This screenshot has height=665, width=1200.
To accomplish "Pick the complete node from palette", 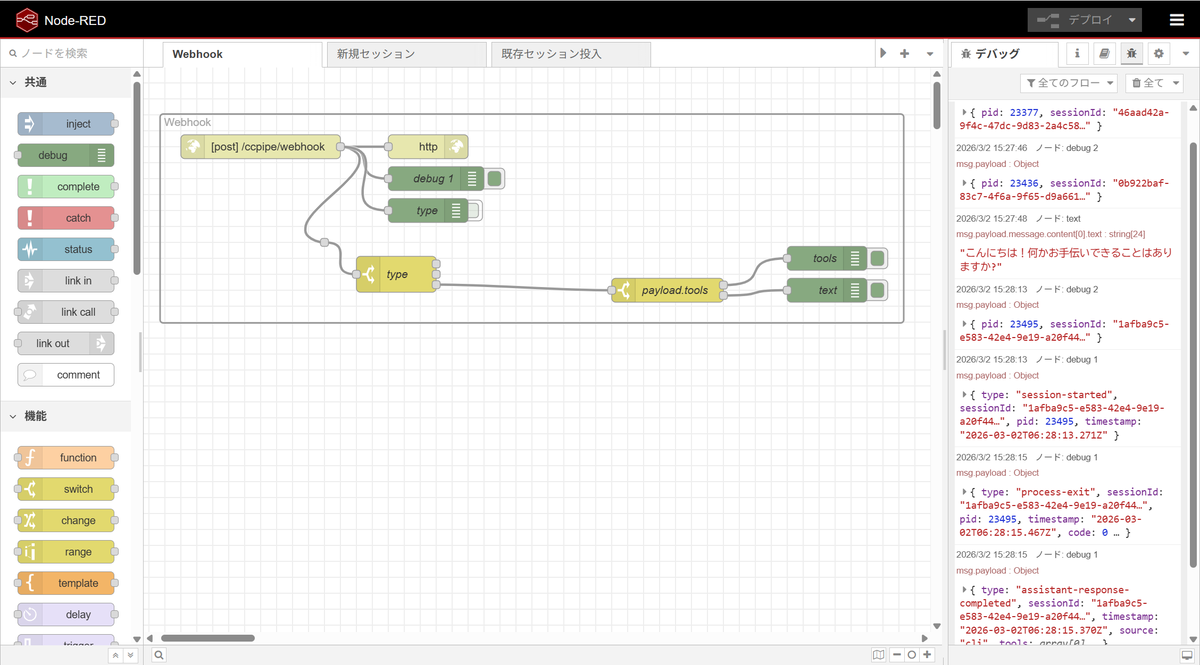I will (66, 186).
